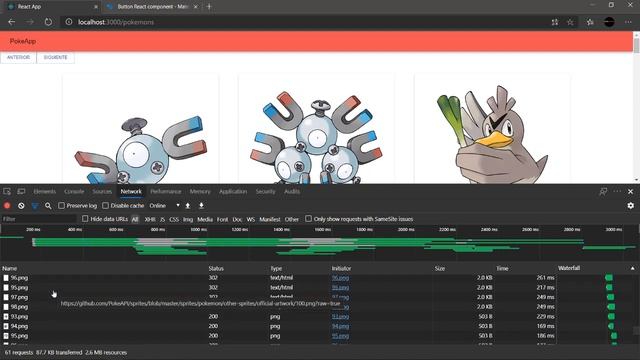Open the Sources tab

(x=102, y=191)
